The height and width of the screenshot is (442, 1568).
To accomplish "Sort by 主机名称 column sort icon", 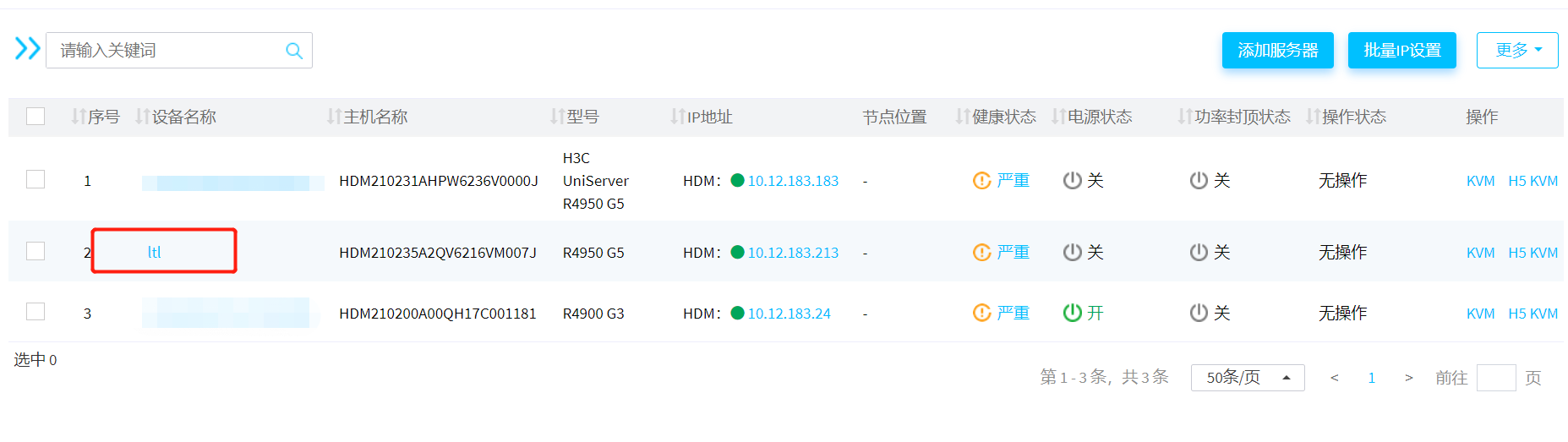I will pos(334,117).
